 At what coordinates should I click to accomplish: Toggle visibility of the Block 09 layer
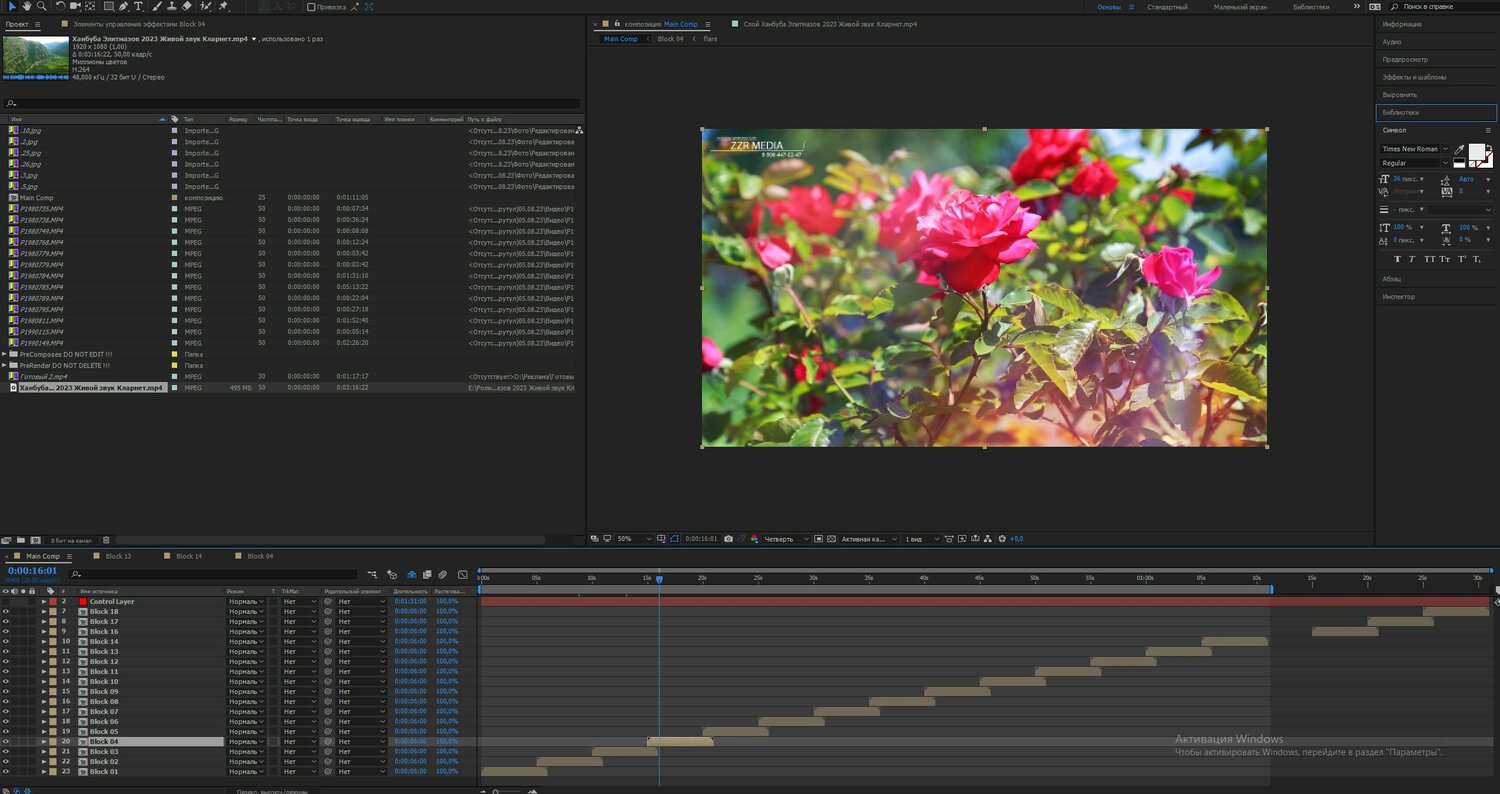point(6,691)
